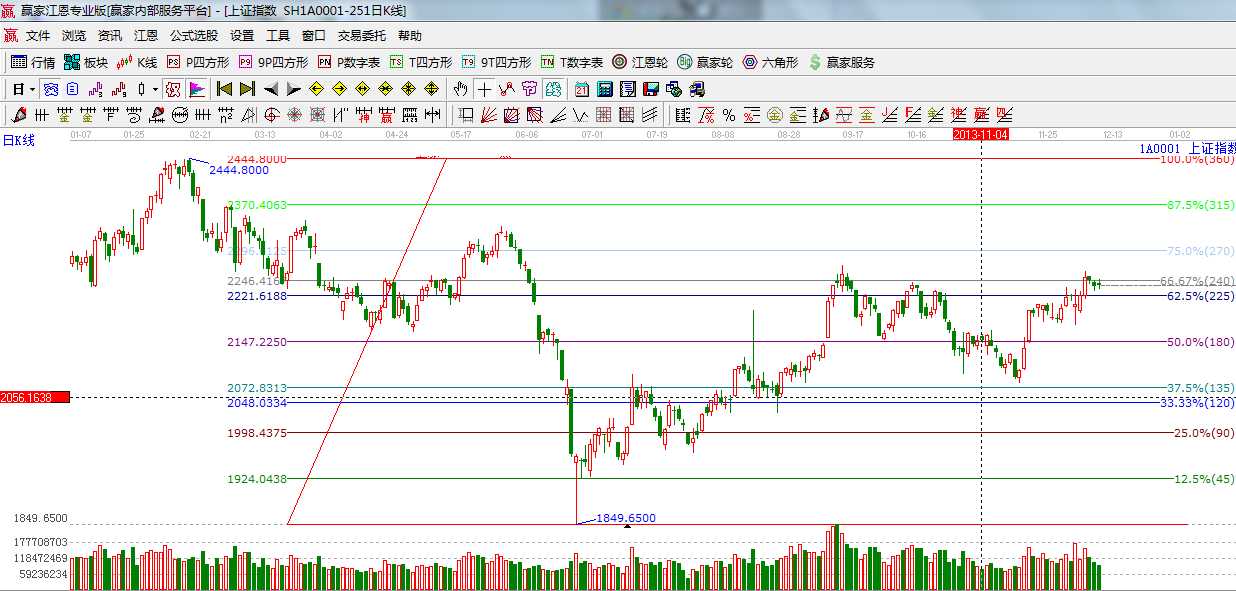This screenshot has width=1236, height=591.
Task: Click the calendar date icon
Action: pyautogui.click(x=581, y=89)
